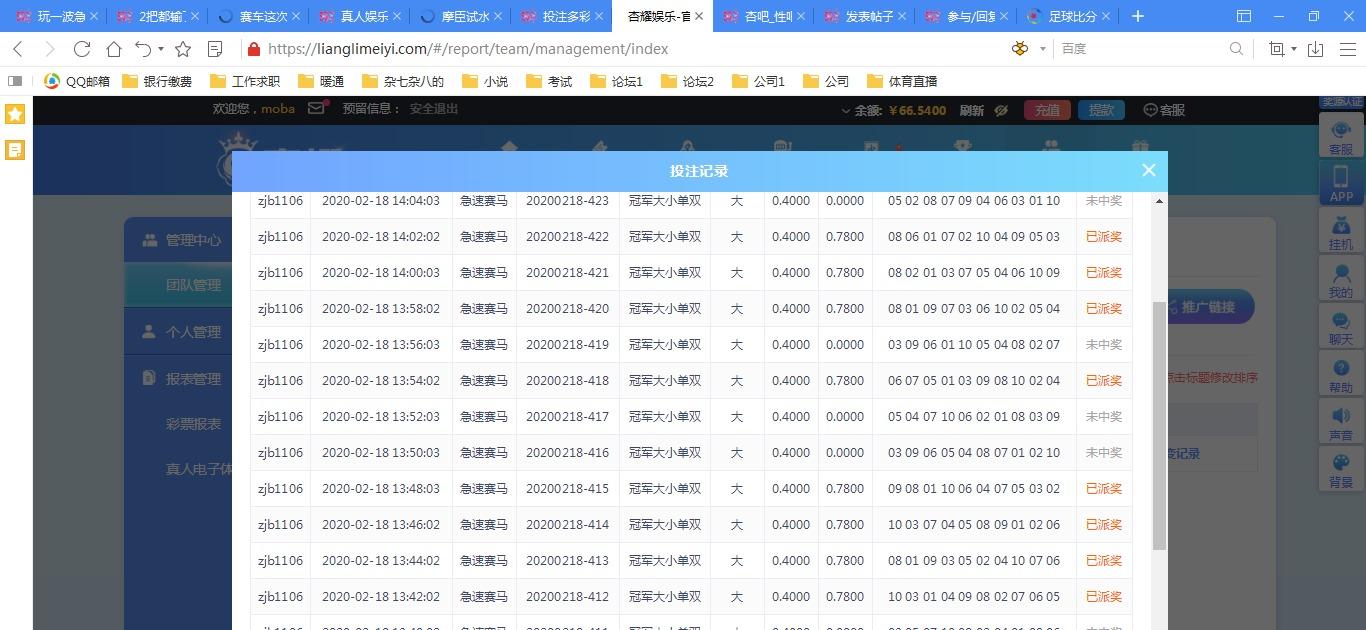Click 刷新 to refresh balance

click(971, 110)
